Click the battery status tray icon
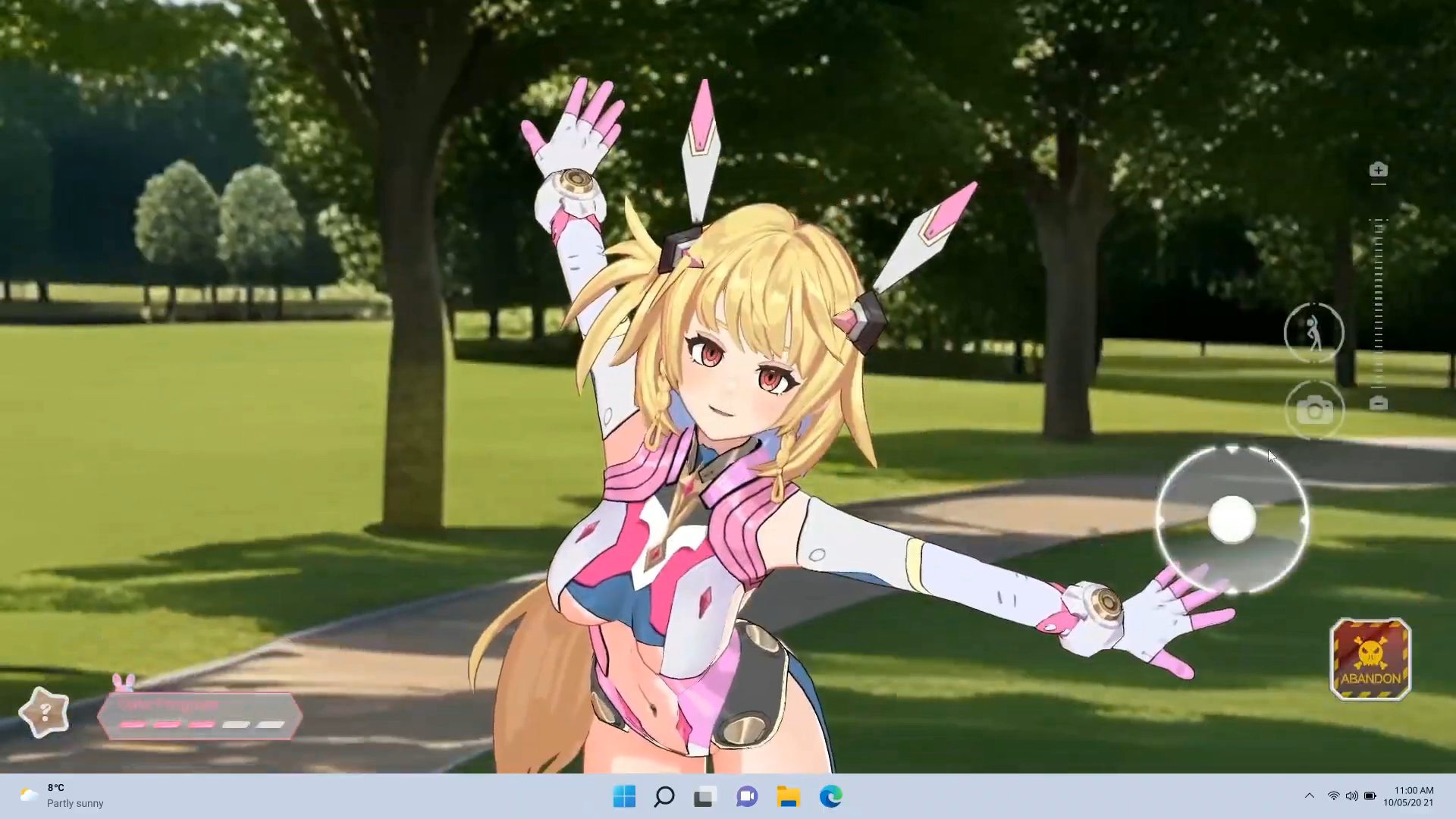This screenshot has width=1456, height=819. tap(1370, 795)
